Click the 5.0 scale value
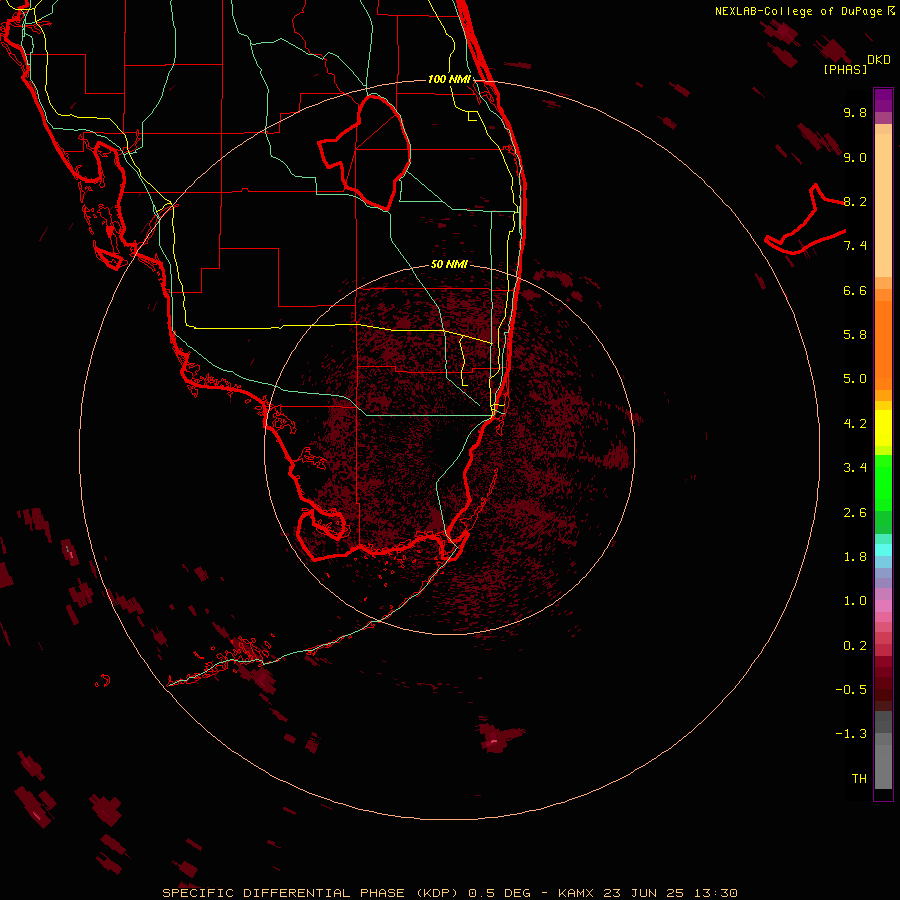The image size is (900, 900). pyautogui.click(x=855, y=379)
